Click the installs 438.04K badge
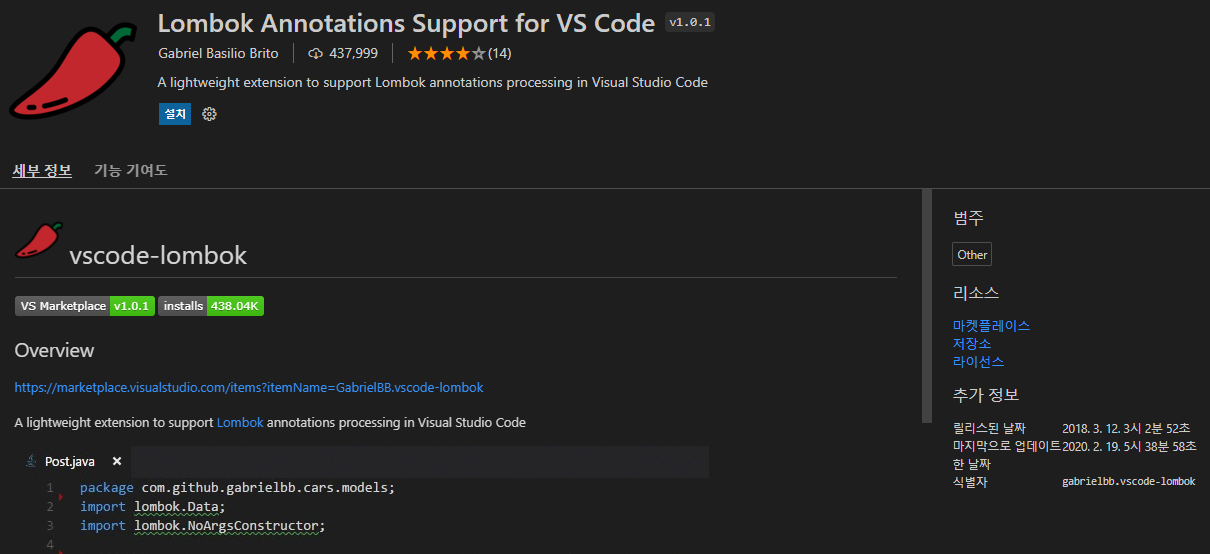 (211, 306)
